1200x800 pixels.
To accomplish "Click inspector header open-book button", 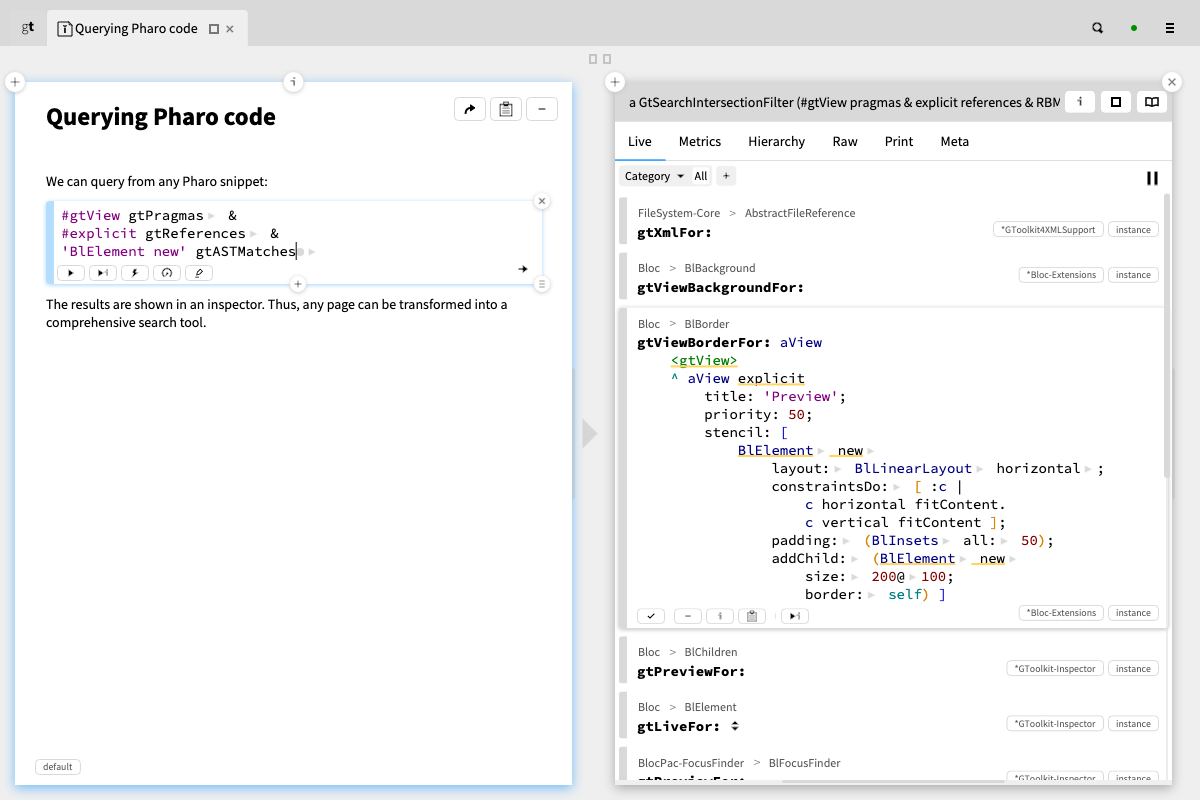I will (1152, 101).
